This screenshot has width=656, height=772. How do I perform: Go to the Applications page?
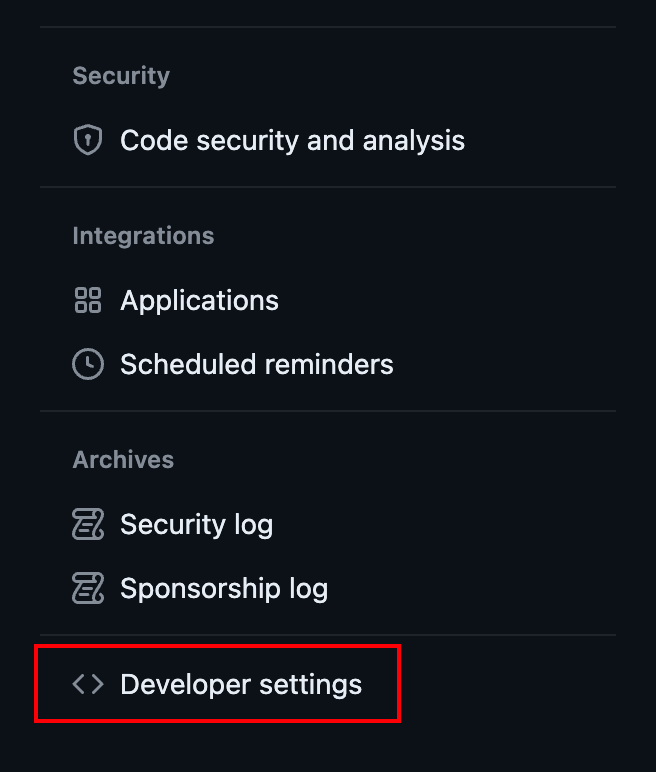[x=199, y=300]
